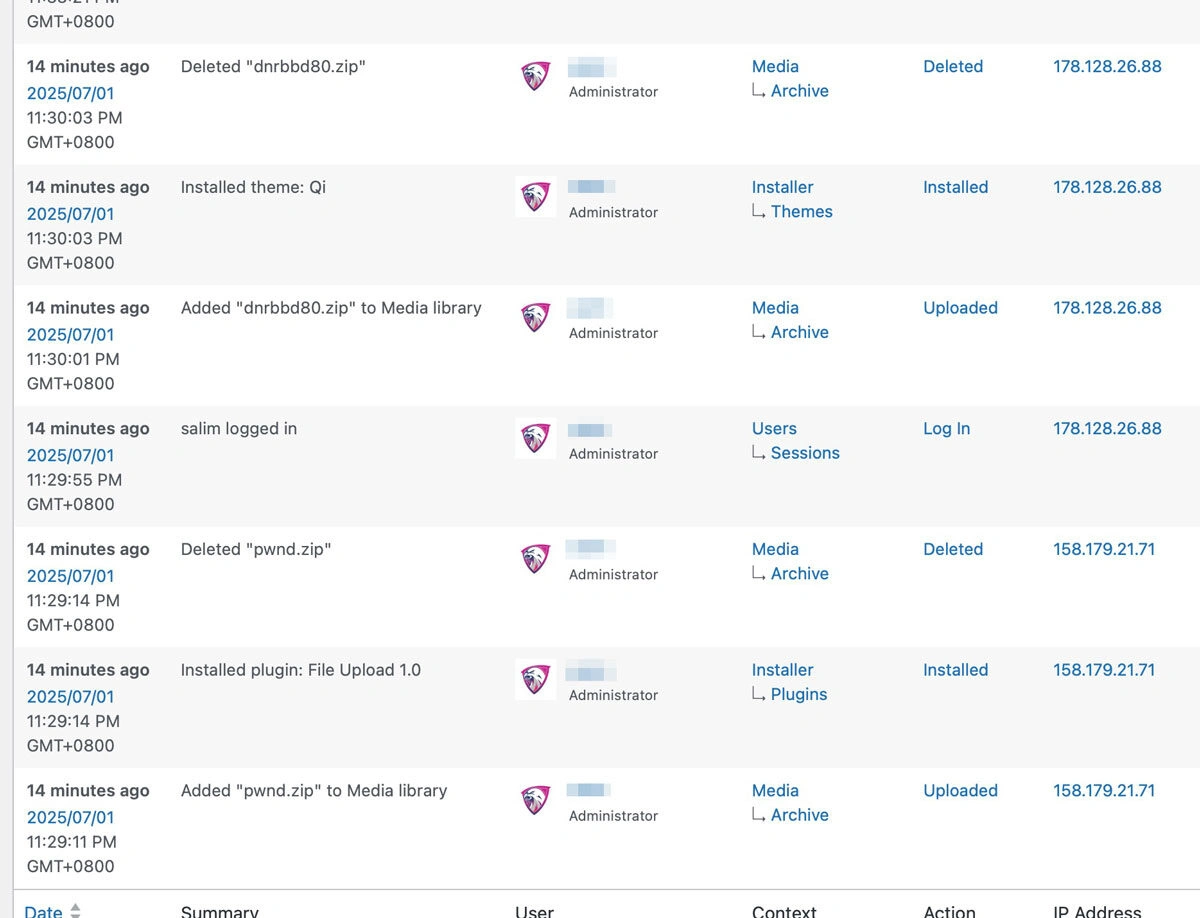Click IP 178.128.26.88 in salim logged in row

click(1107, 429)
